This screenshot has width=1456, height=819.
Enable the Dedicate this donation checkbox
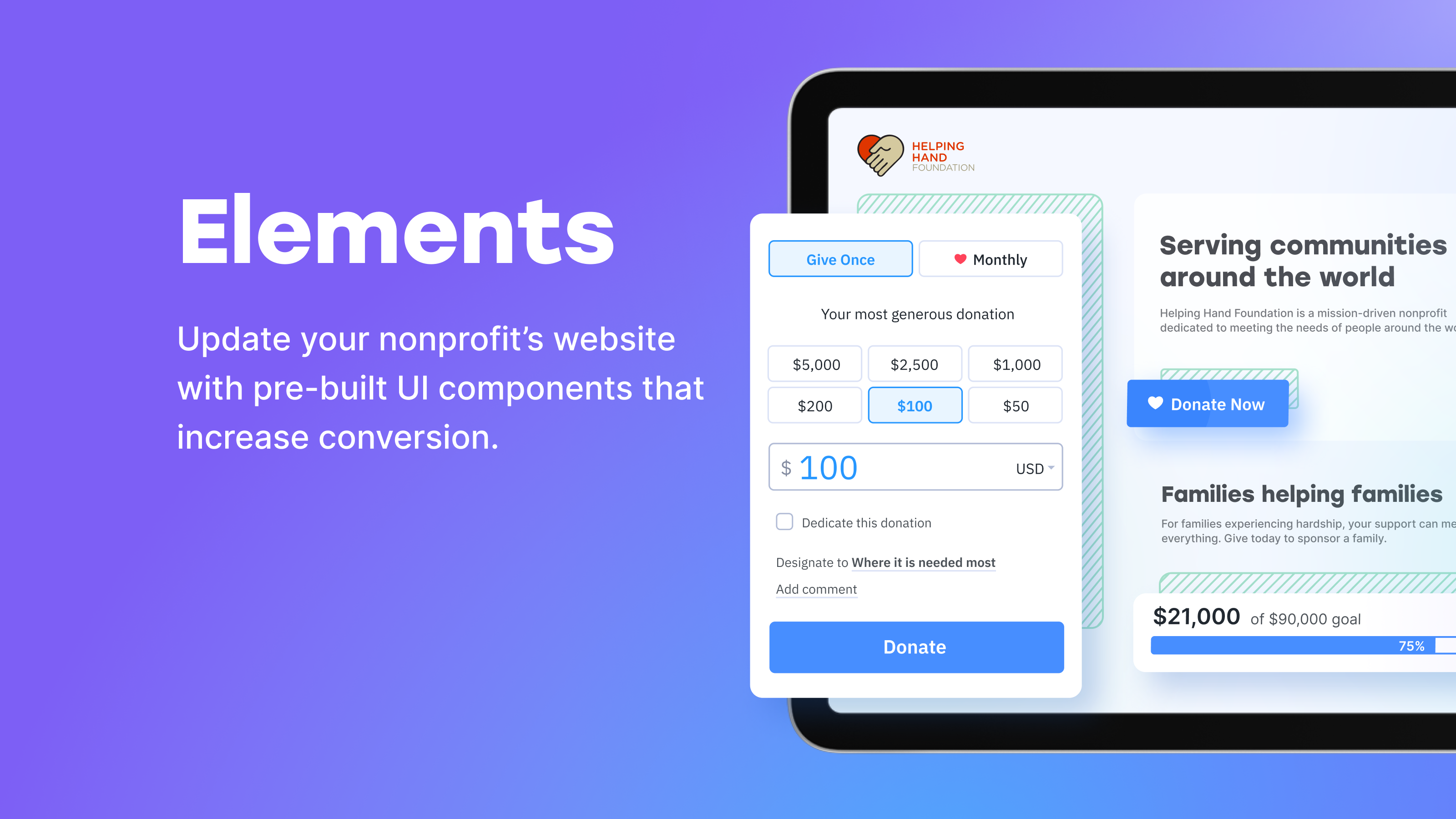click(785, 521)
